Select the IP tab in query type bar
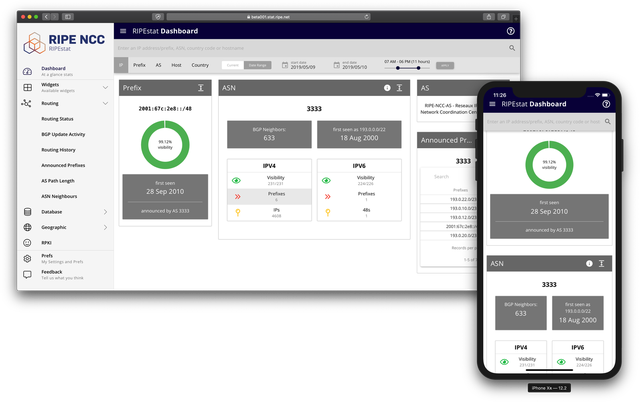The image size is (640, 402). [121, 65]
